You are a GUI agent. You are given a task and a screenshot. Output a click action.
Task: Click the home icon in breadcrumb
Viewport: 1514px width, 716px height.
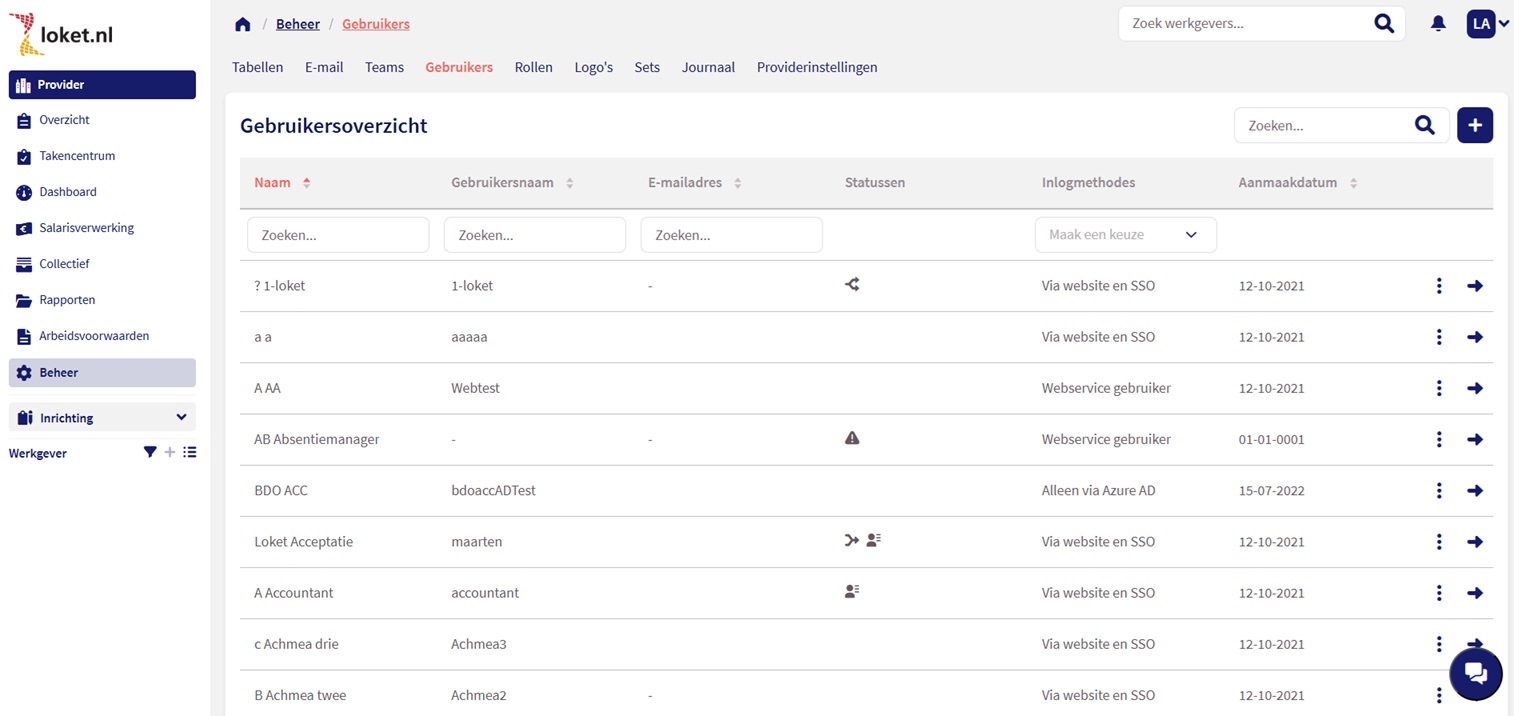(x=242, y=24)
